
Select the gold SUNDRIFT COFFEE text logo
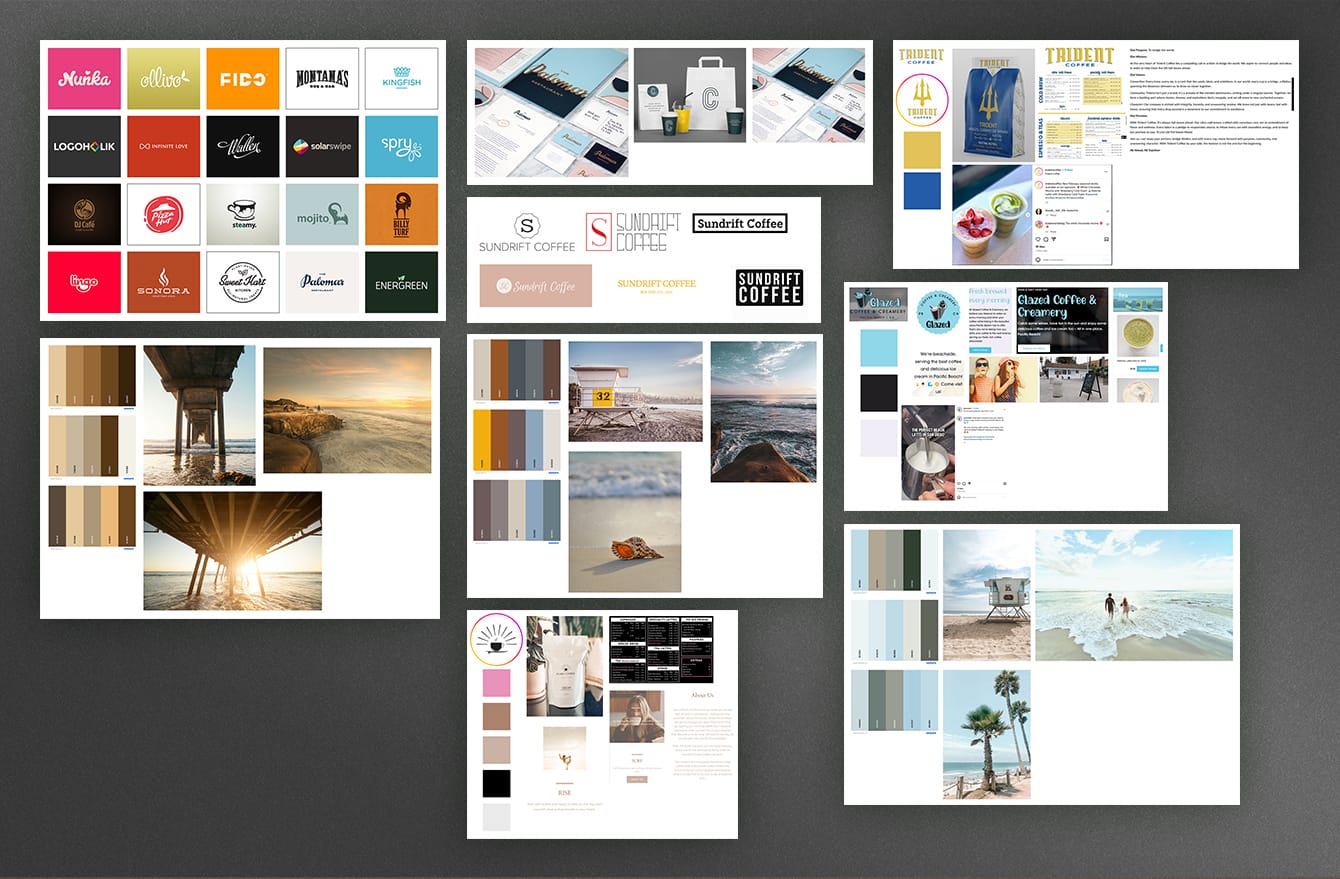tap(656, 285)
